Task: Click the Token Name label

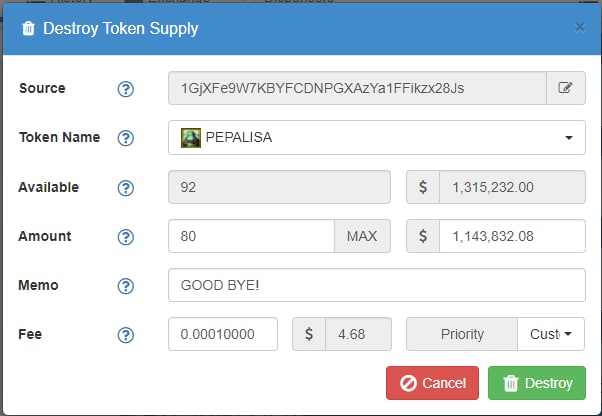Action: tap(60, 137)
